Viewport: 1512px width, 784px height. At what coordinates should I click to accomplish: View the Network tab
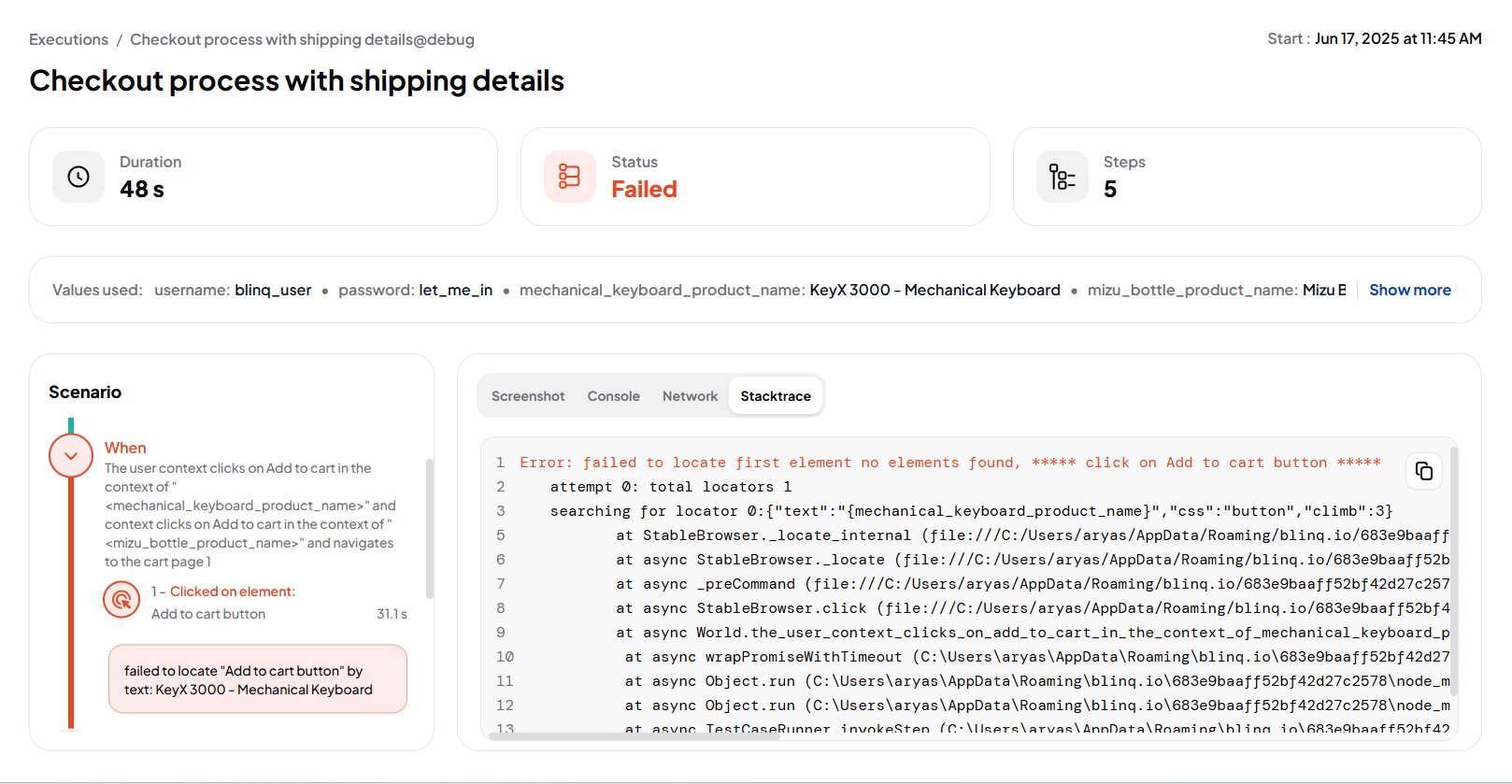point(690,396)
